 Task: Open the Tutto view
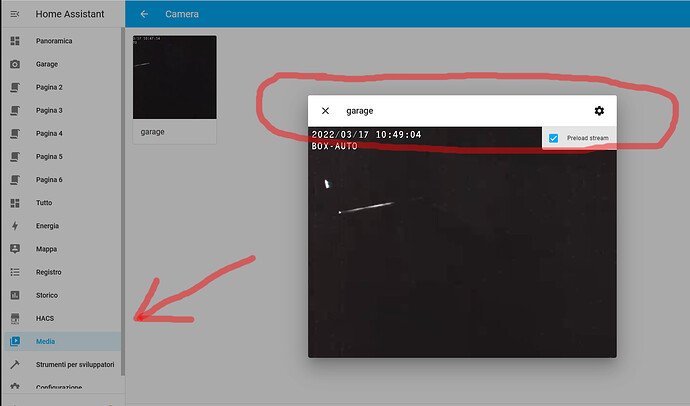tap(62, 203)
